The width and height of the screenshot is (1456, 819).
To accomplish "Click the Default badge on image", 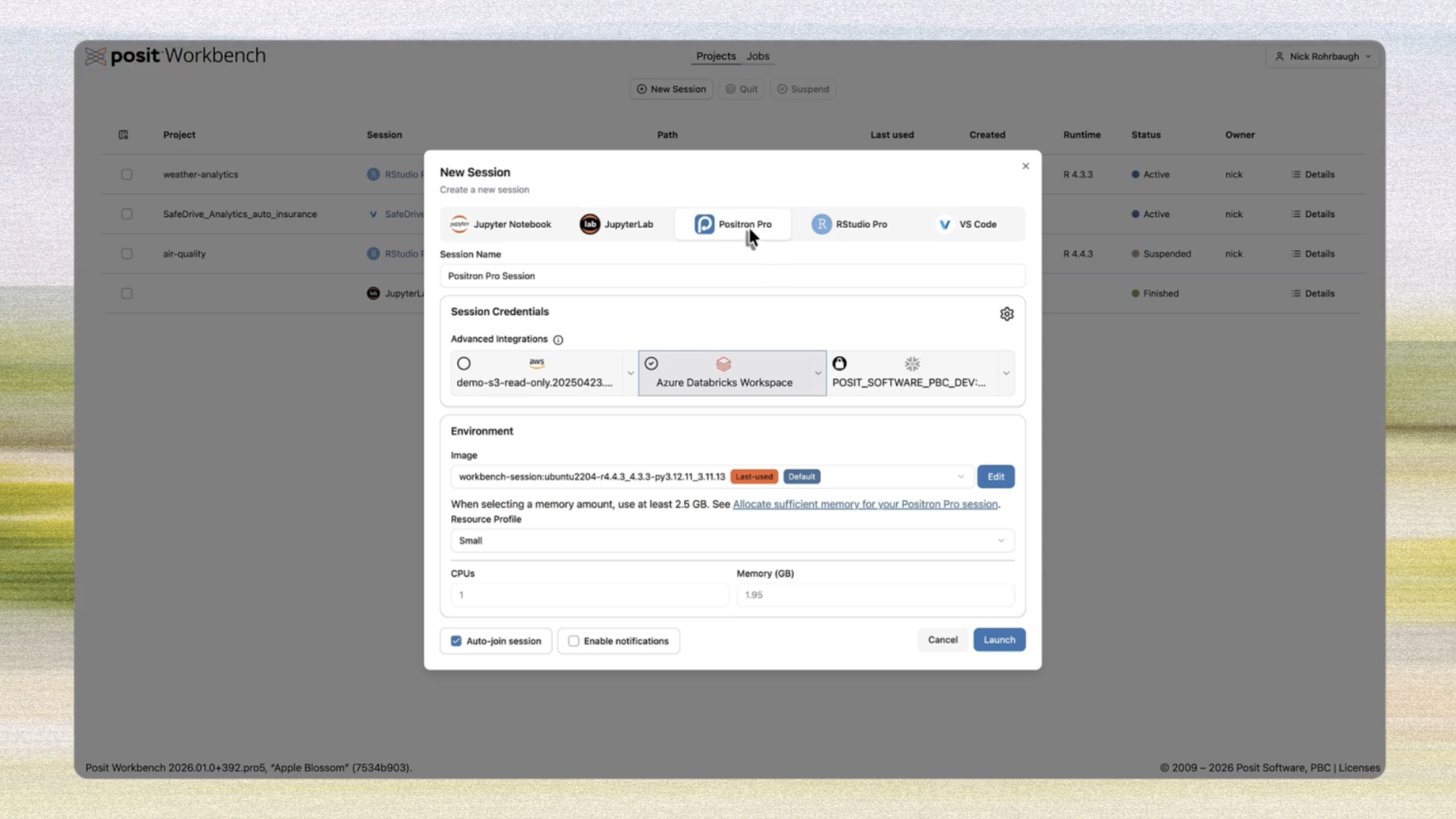I will (x=802, y=477).
